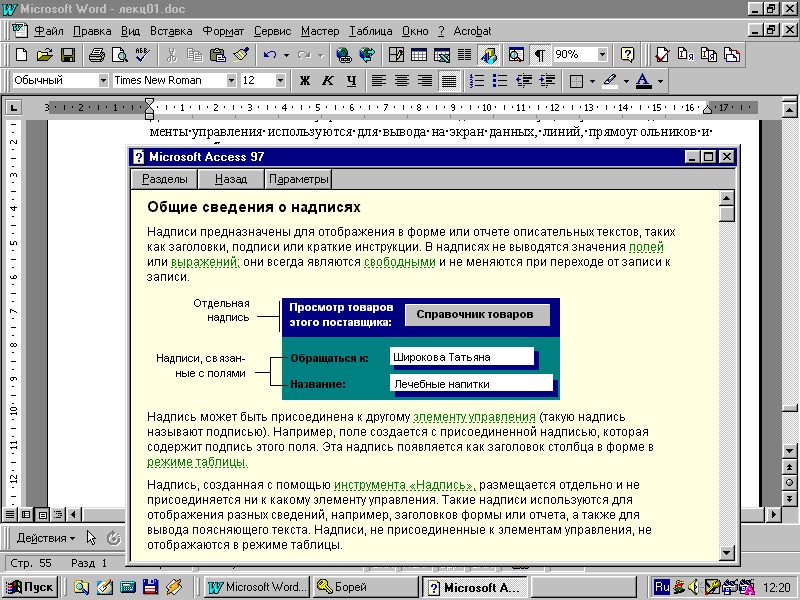Toggle italic К formatting
800x600 pixels.
328,81
